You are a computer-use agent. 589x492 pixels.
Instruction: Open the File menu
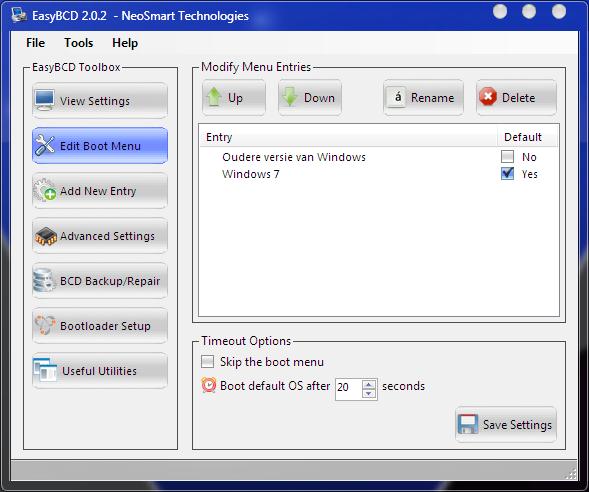[x=36, y=43]
